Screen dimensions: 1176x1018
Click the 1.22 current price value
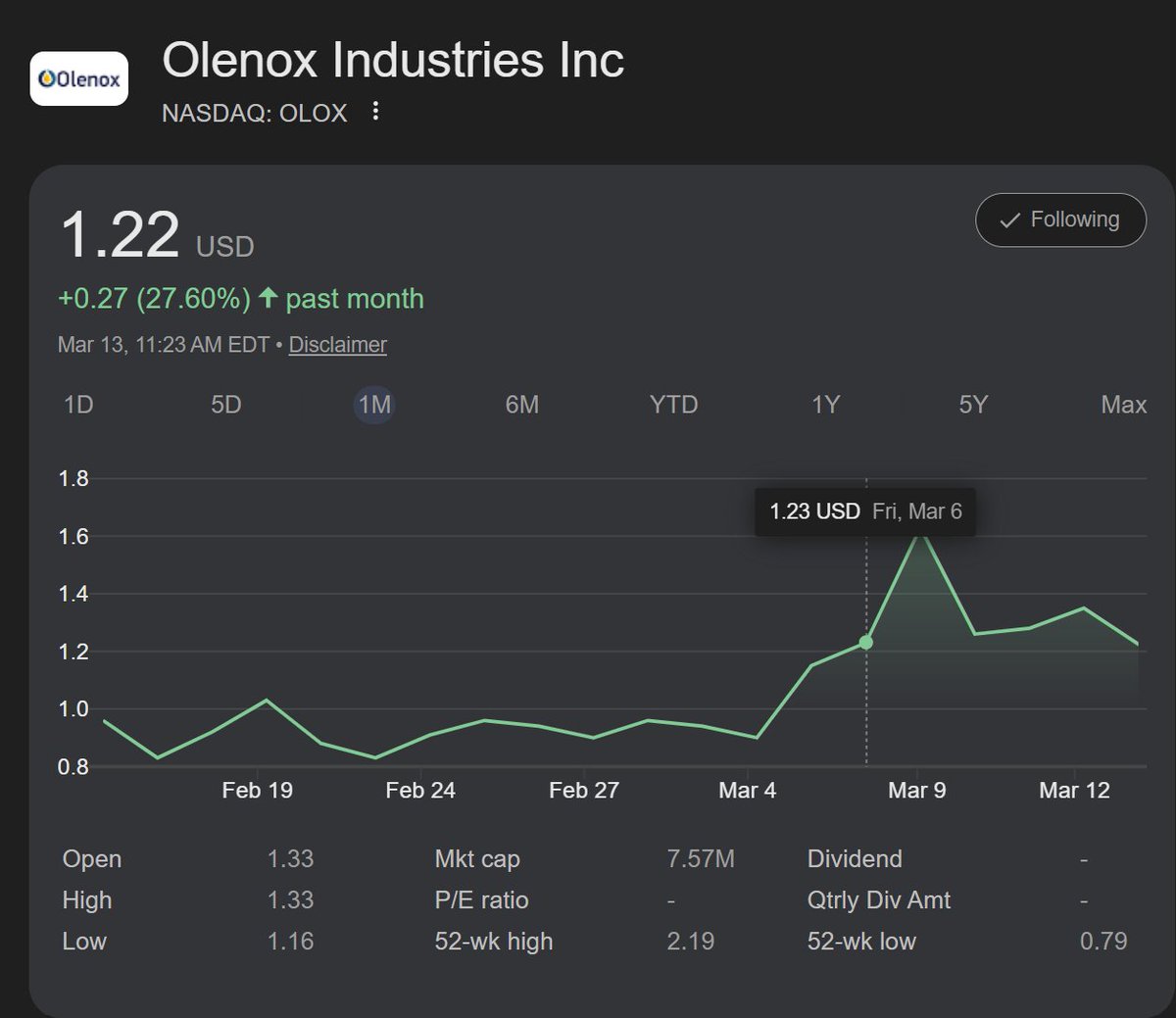pos(120,235)
